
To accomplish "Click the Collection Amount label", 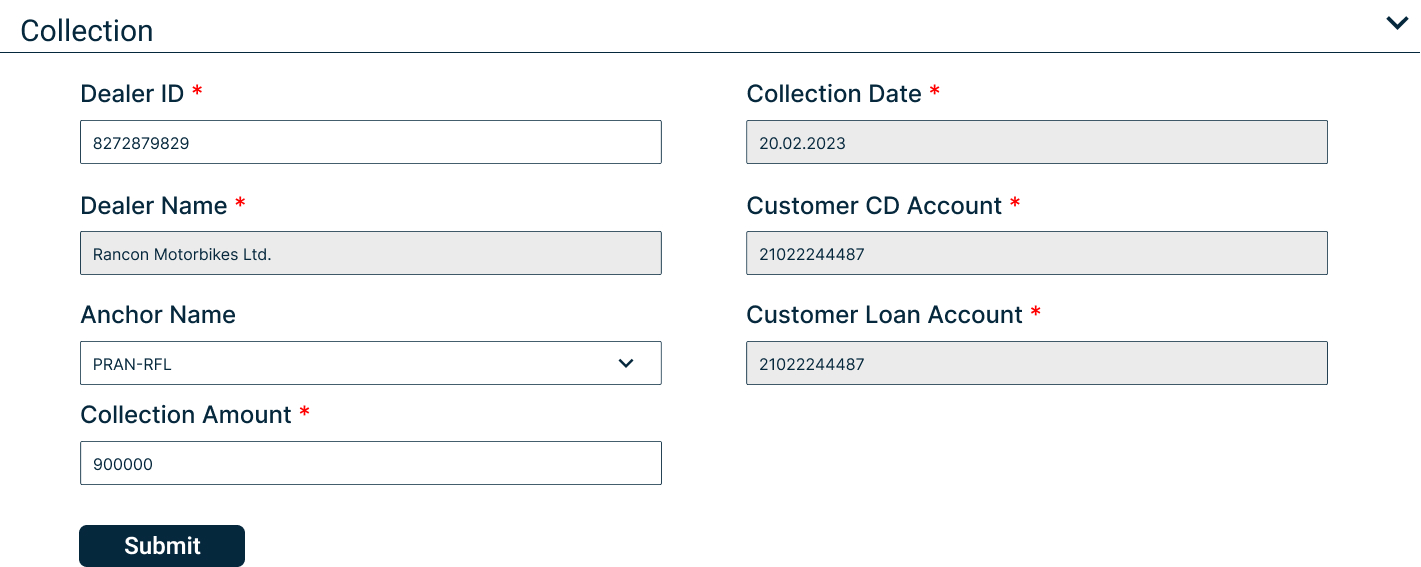I will pyautogui.click(x=186, y=415).
